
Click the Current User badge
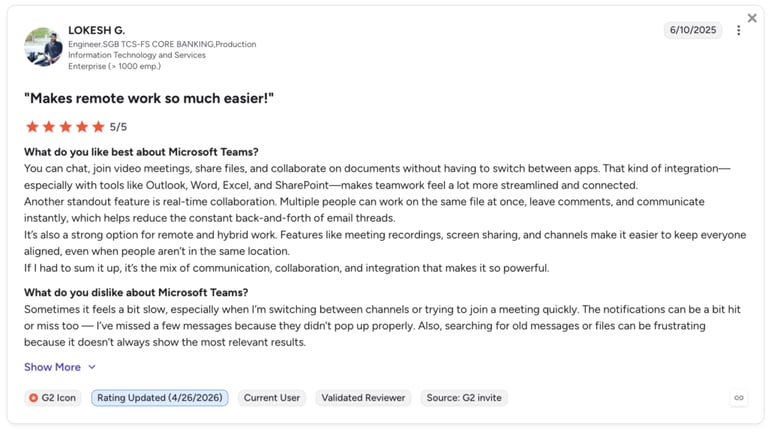[x=272, y=398]
